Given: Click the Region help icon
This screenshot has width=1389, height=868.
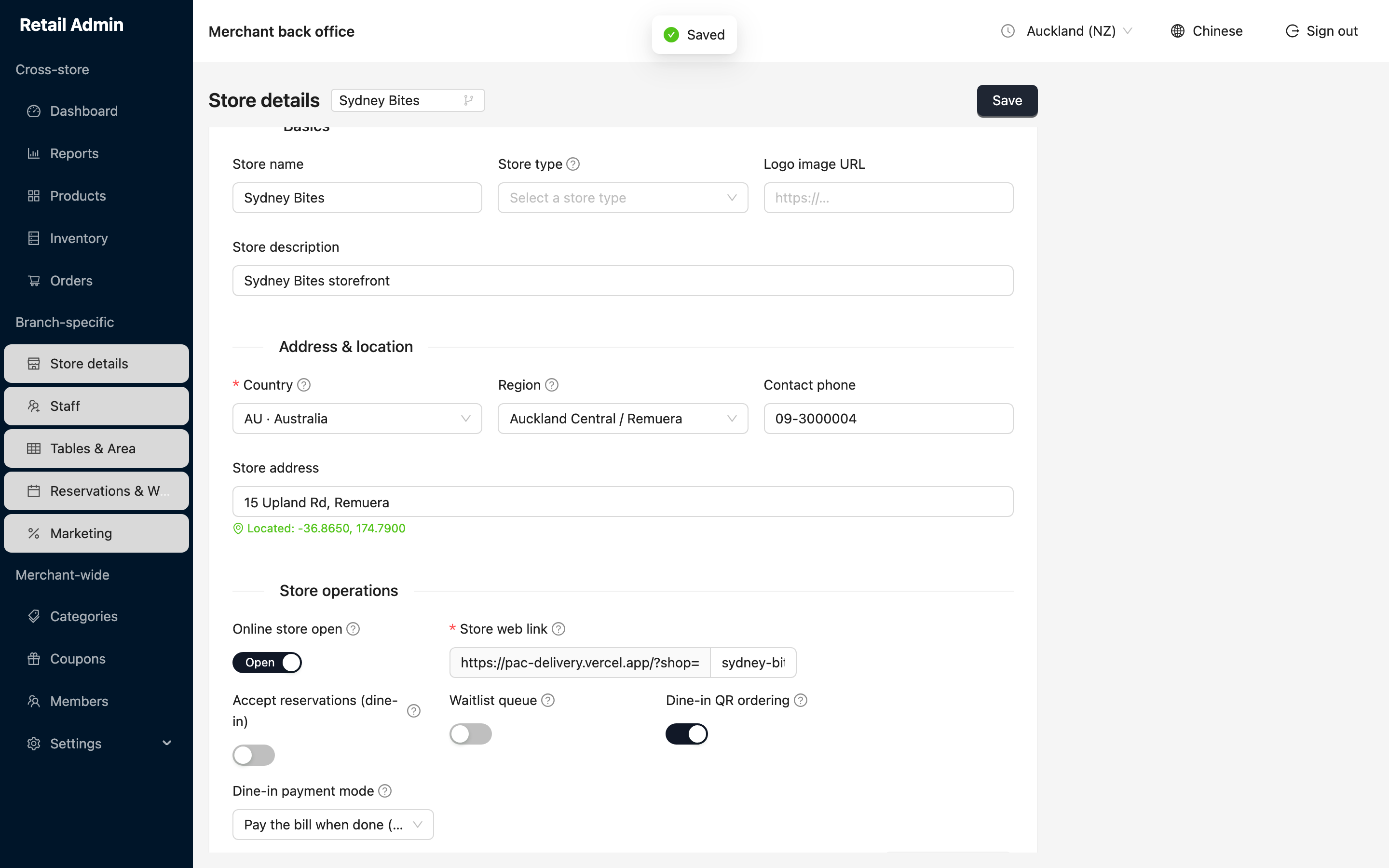Looking at the screenshot, I should [552, 385].
